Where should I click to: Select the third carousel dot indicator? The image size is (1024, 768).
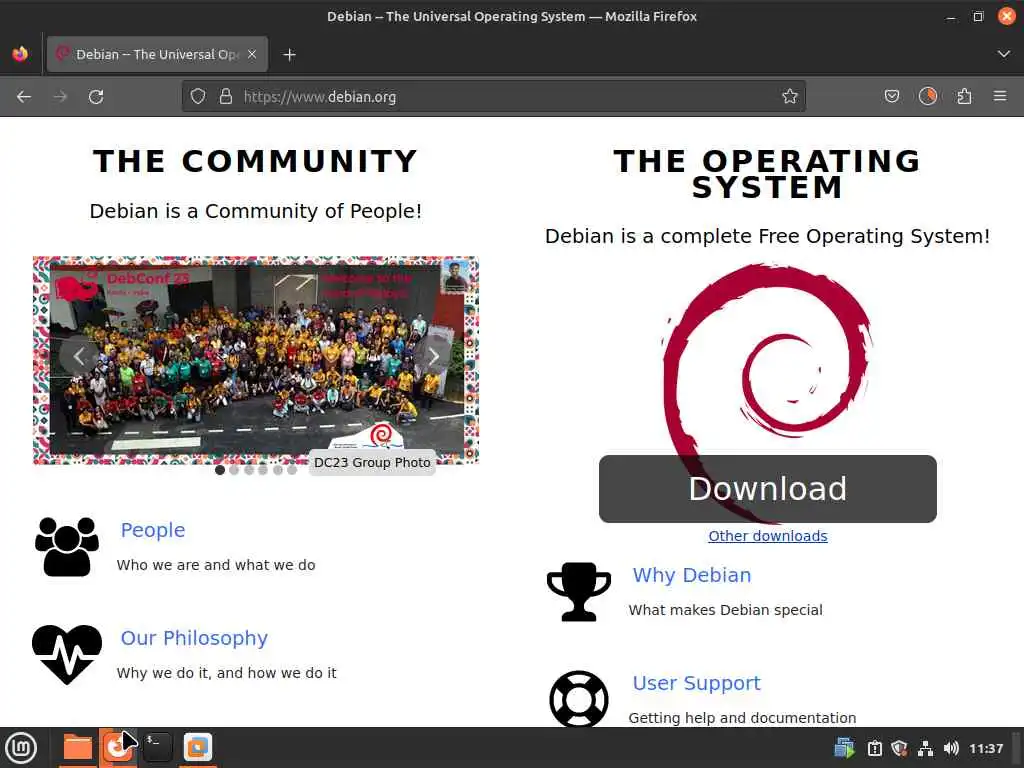tap(249, 470)
